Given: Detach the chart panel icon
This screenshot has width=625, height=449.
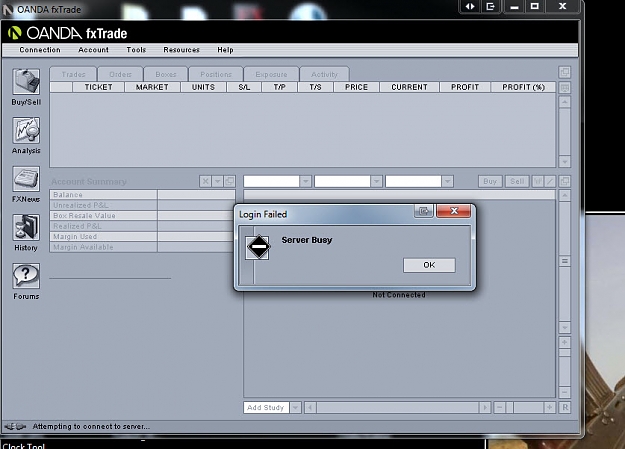Looking at the screenshot, I should coord(565,181).
